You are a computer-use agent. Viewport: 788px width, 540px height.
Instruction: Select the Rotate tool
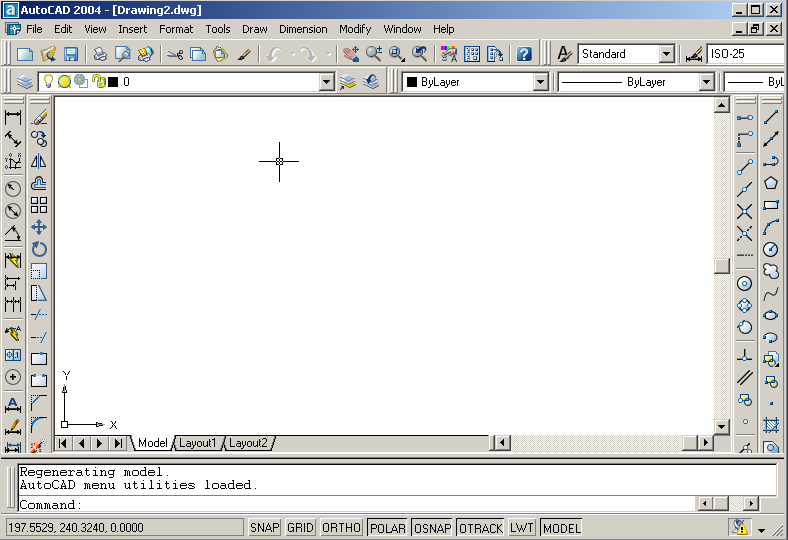[39, 249]
